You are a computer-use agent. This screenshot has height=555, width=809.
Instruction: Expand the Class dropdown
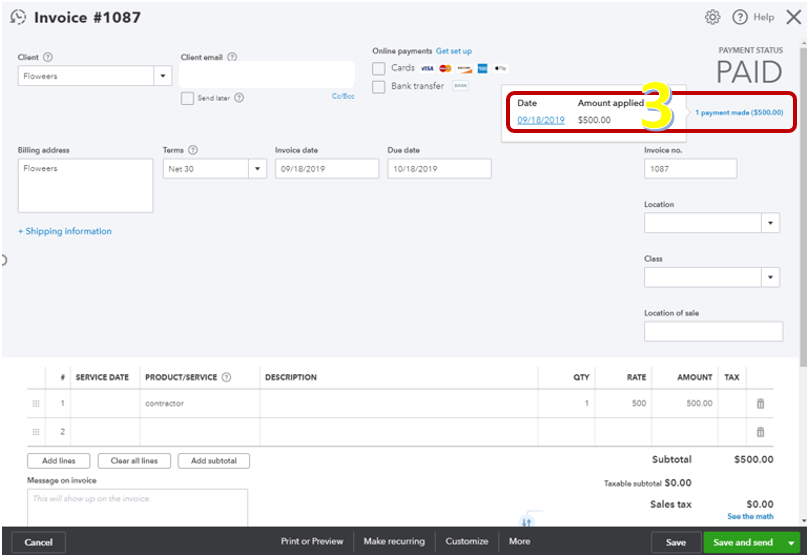point(770,277)
